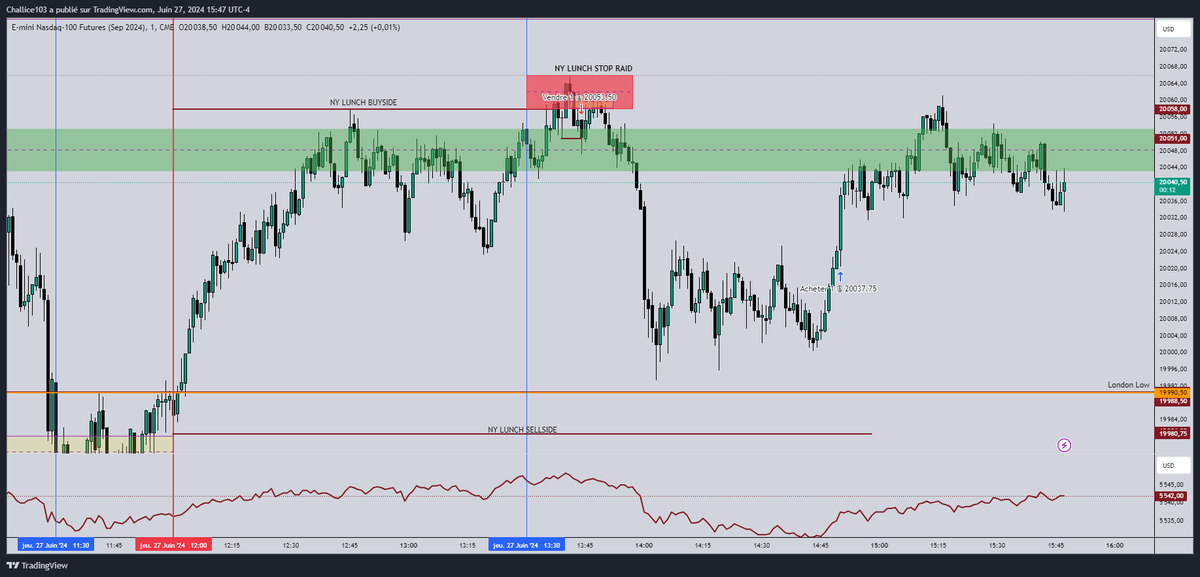Click the orange 19990,50 price label

1173,392
